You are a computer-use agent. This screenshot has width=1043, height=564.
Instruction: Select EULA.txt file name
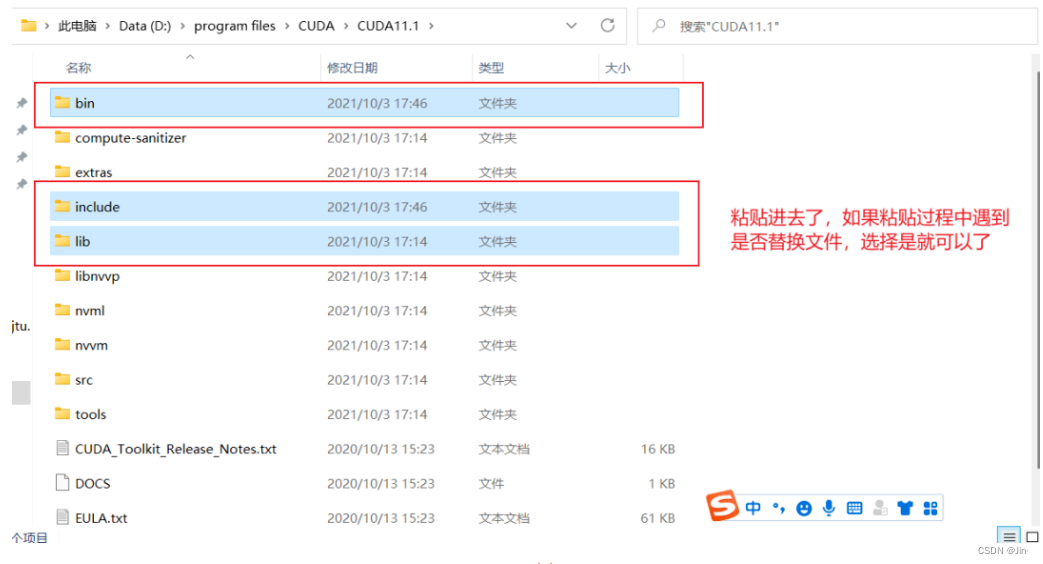[x=101, y=518]
